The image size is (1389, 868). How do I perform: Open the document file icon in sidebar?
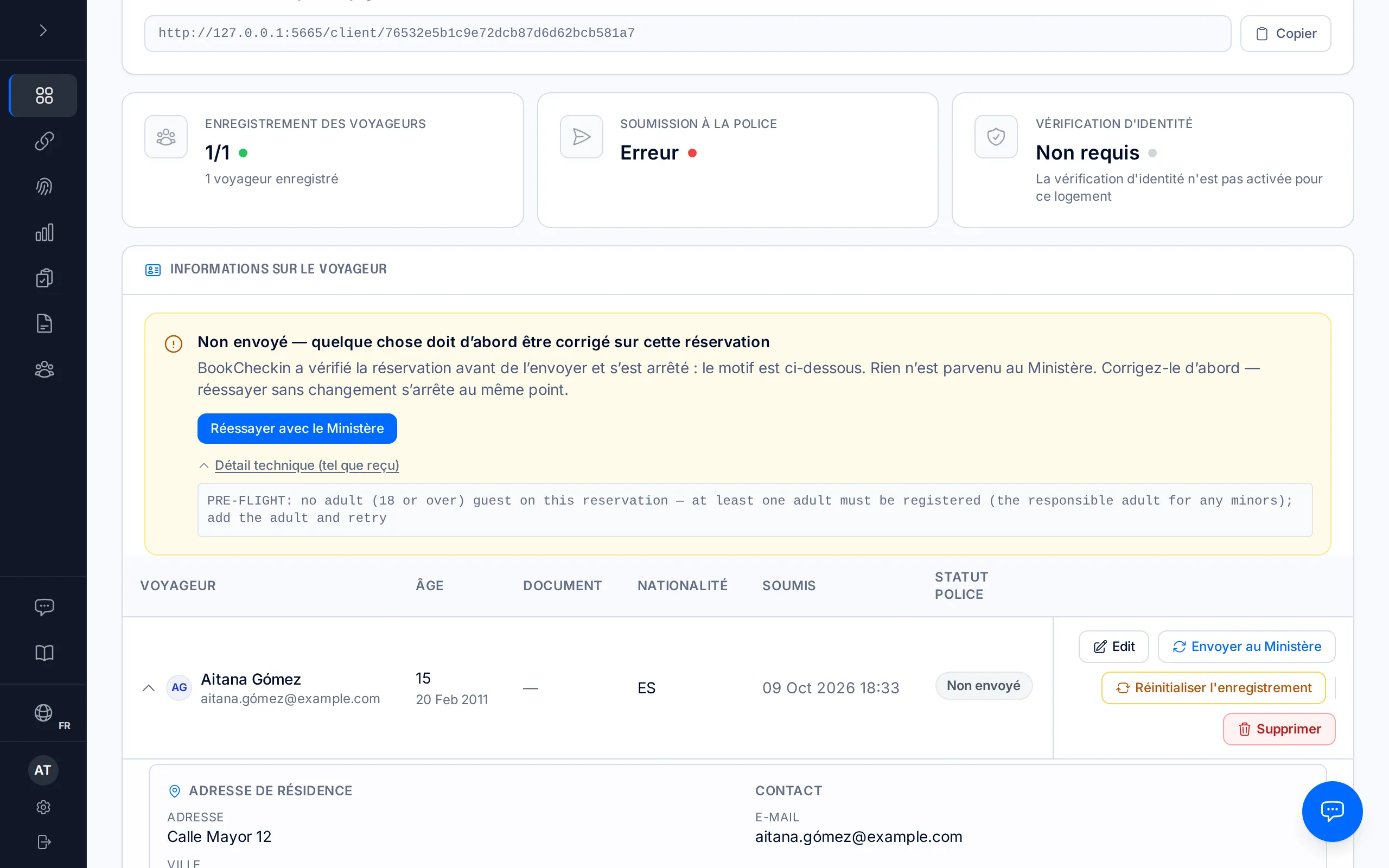(x=43, y=324)
